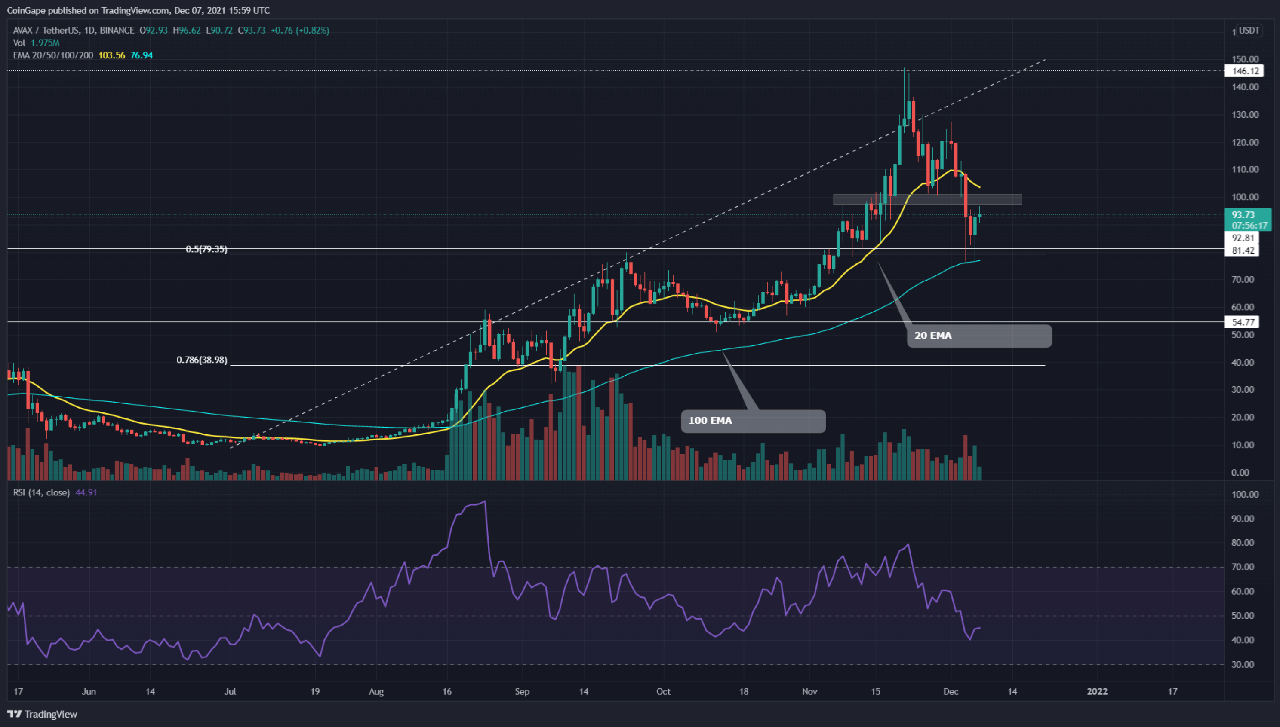Click the 2022 date axis label
The image size is (1280, 727).
pyautogui.click(x=1097, y=691)
